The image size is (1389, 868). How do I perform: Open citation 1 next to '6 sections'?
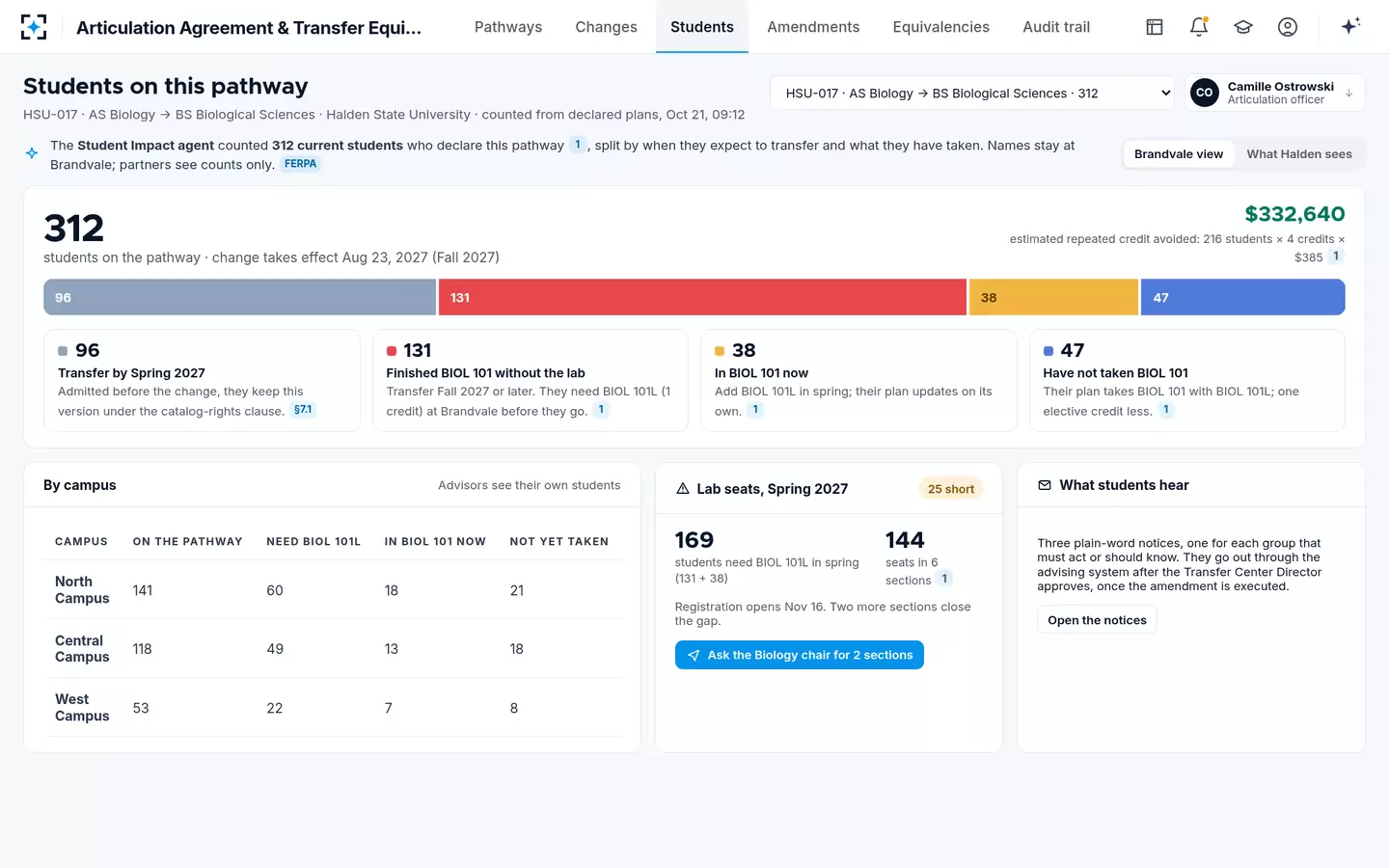tap(944, 579)
